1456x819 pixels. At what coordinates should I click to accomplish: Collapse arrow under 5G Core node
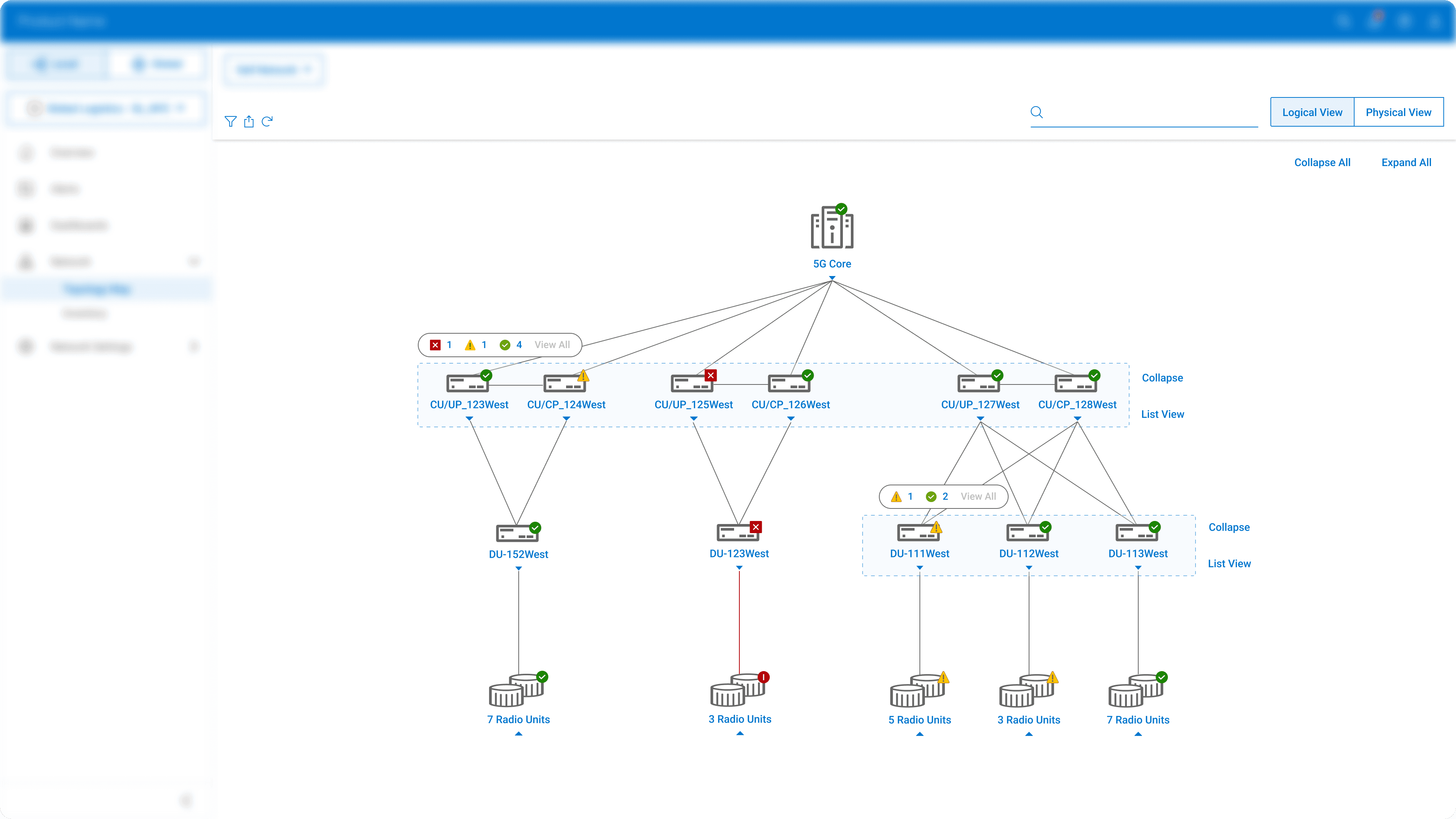(x=832, y=278)
